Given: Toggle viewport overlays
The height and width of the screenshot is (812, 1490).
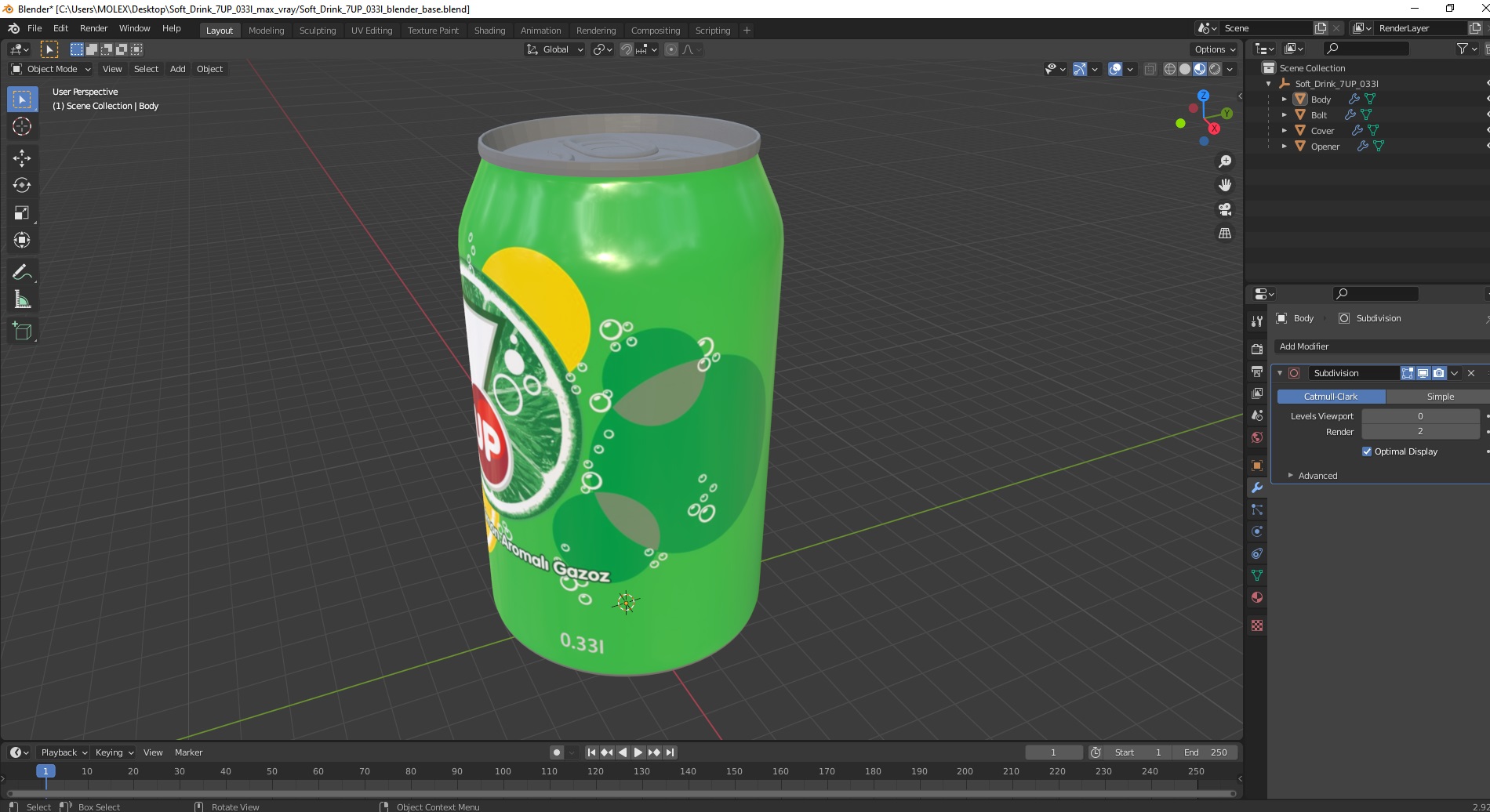Looking at the screenshot, I should (x=1115, y=69).
